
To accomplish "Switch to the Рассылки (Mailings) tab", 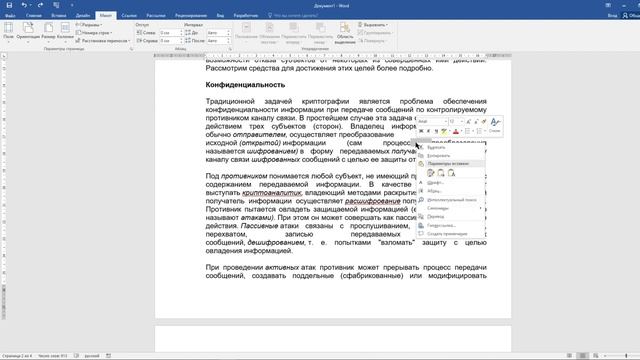I will pos(156,16).
